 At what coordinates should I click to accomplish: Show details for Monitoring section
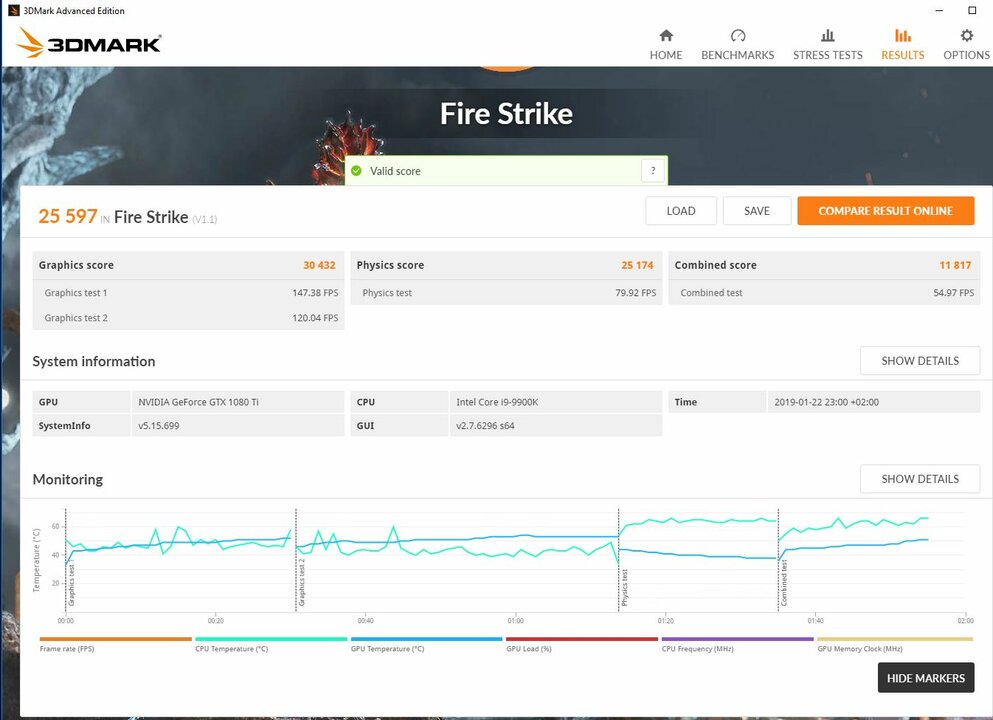click(920, 479)
